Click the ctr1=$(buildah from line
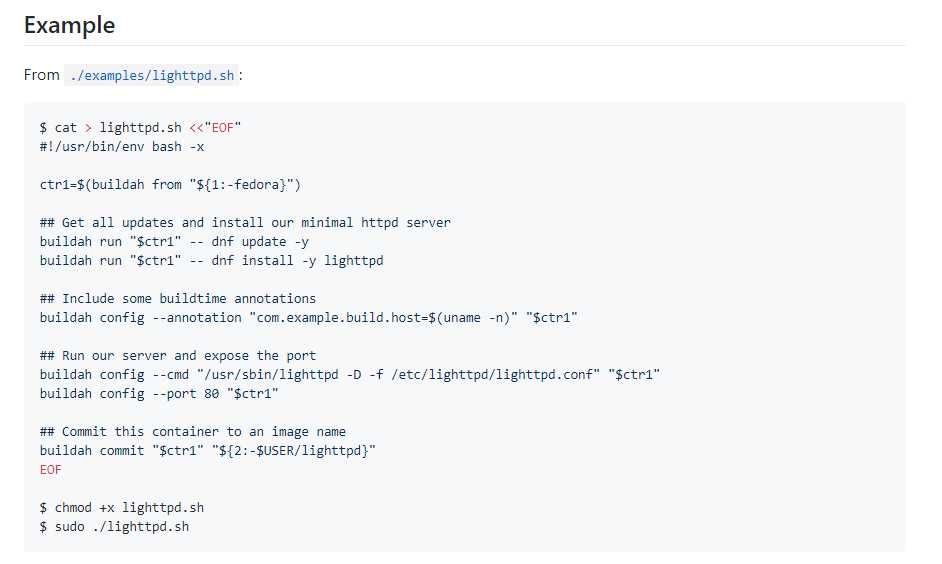942x564 pixels. (170, 184)
